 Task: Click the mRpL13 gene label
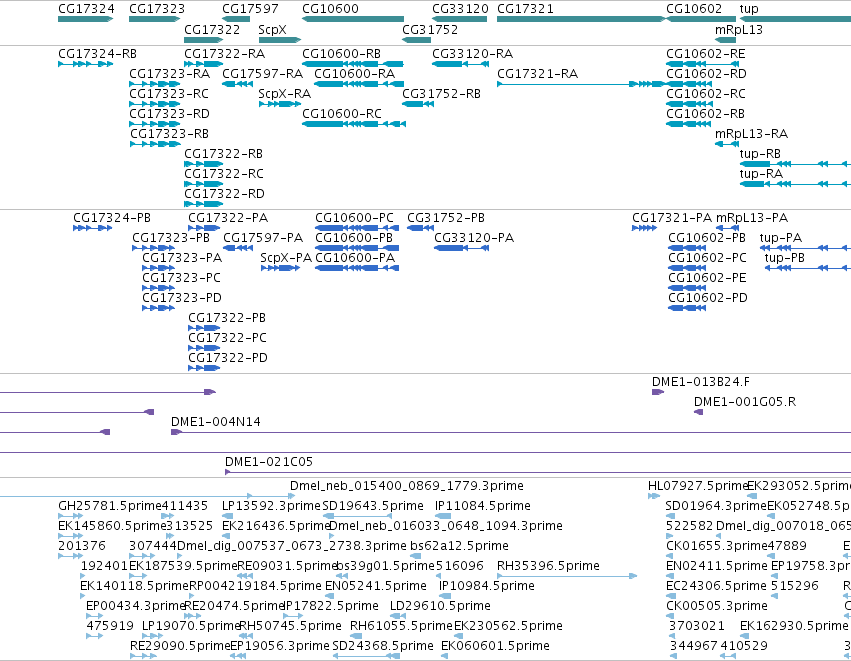739,29
